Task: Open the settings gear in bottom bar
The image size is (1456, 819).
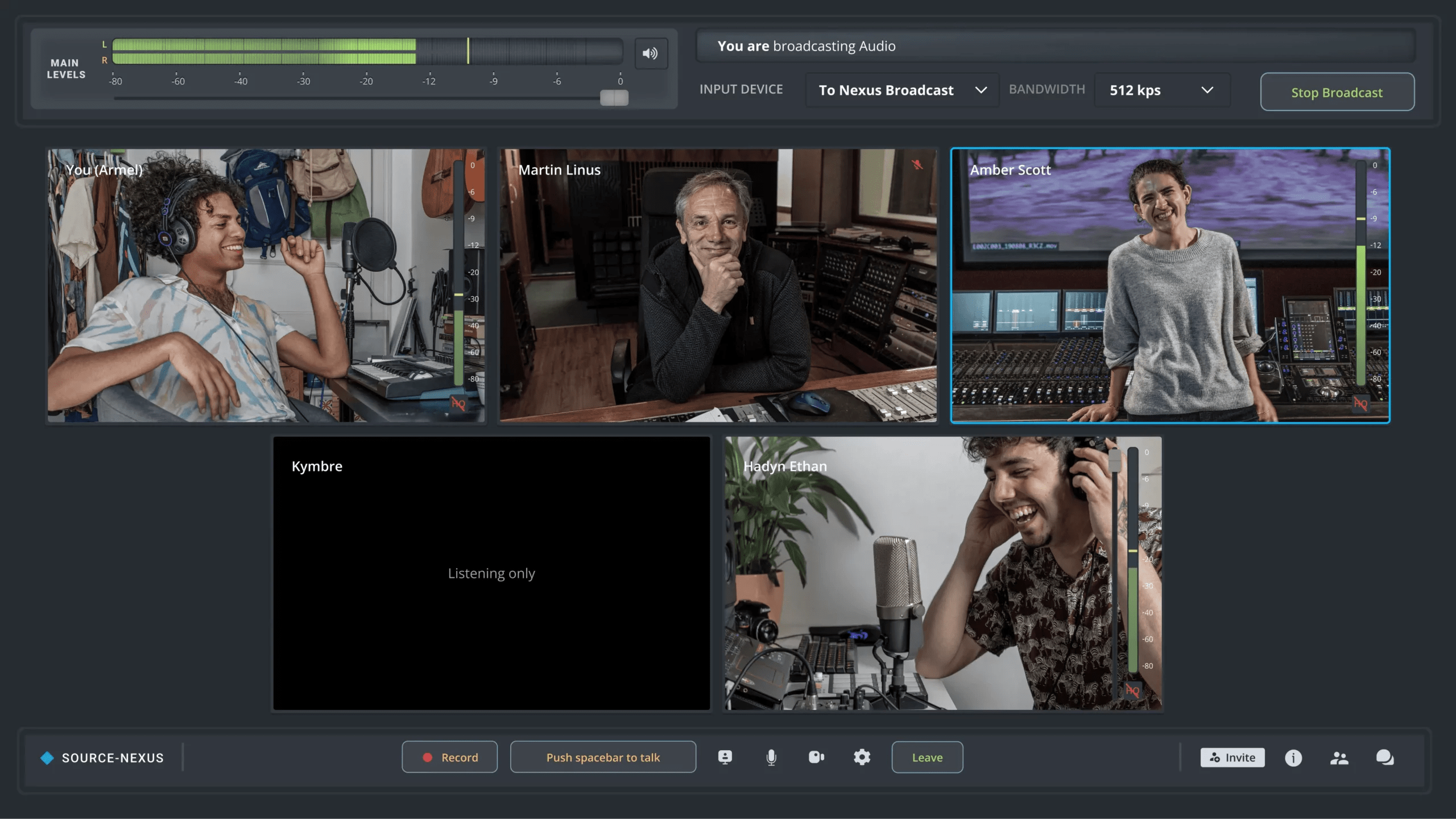Action: coord(862,757)
